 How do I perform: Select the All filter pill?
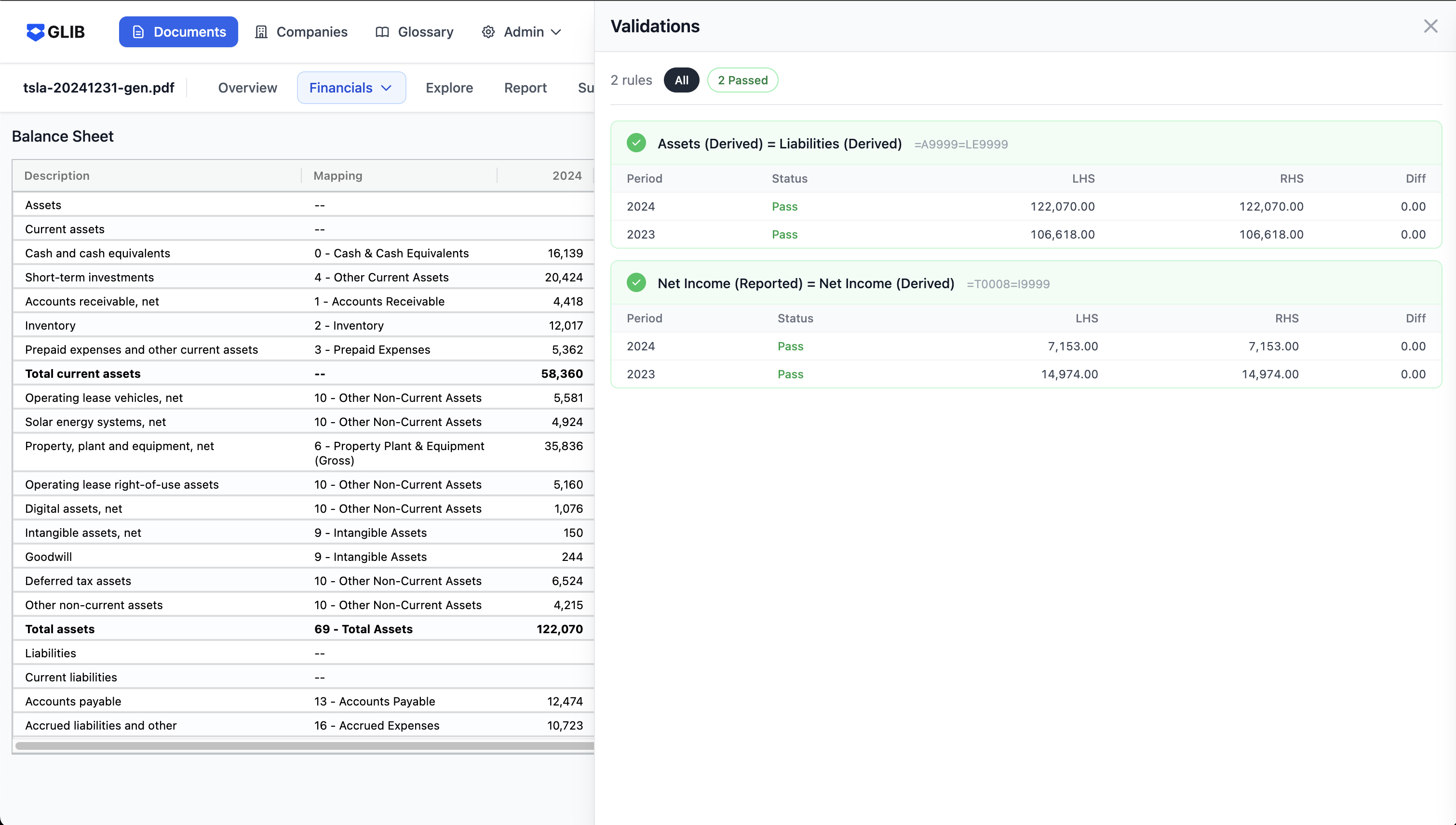coord(681,80)
